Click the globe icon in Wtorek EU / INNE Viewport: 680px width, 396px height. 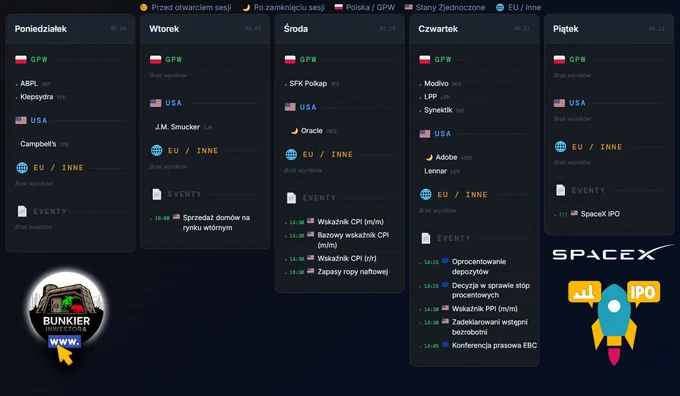(157, 151)
